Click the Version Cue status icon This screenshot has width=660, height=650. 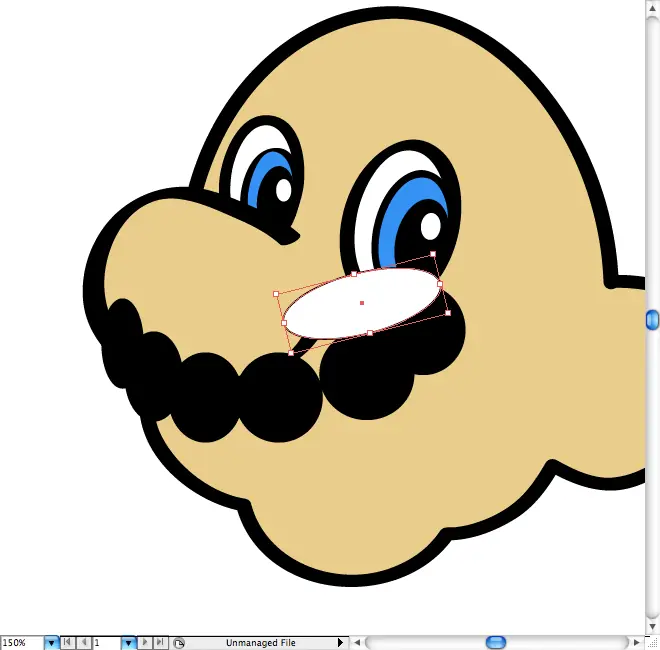tap(178, 643)
